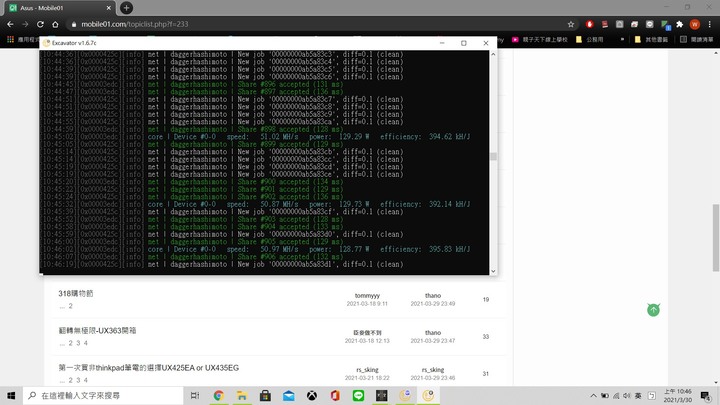Open Google Chrome from the taskbar
This screenshot has height=405, width=720.
point(219,395)
